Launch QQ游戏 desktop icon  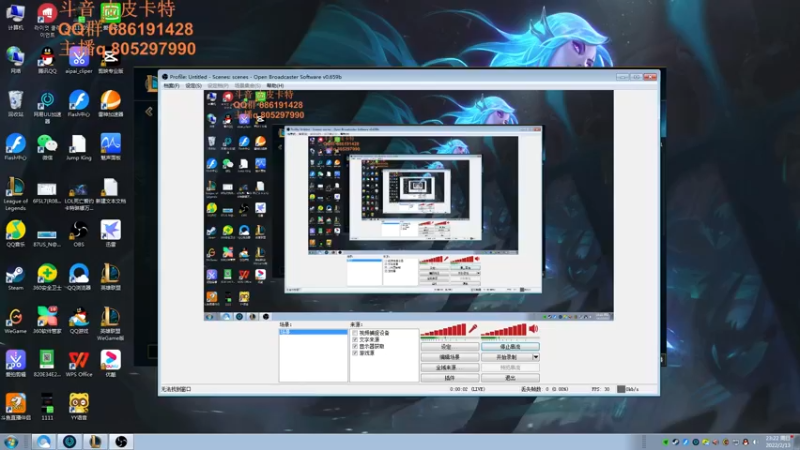pos(79,320)
